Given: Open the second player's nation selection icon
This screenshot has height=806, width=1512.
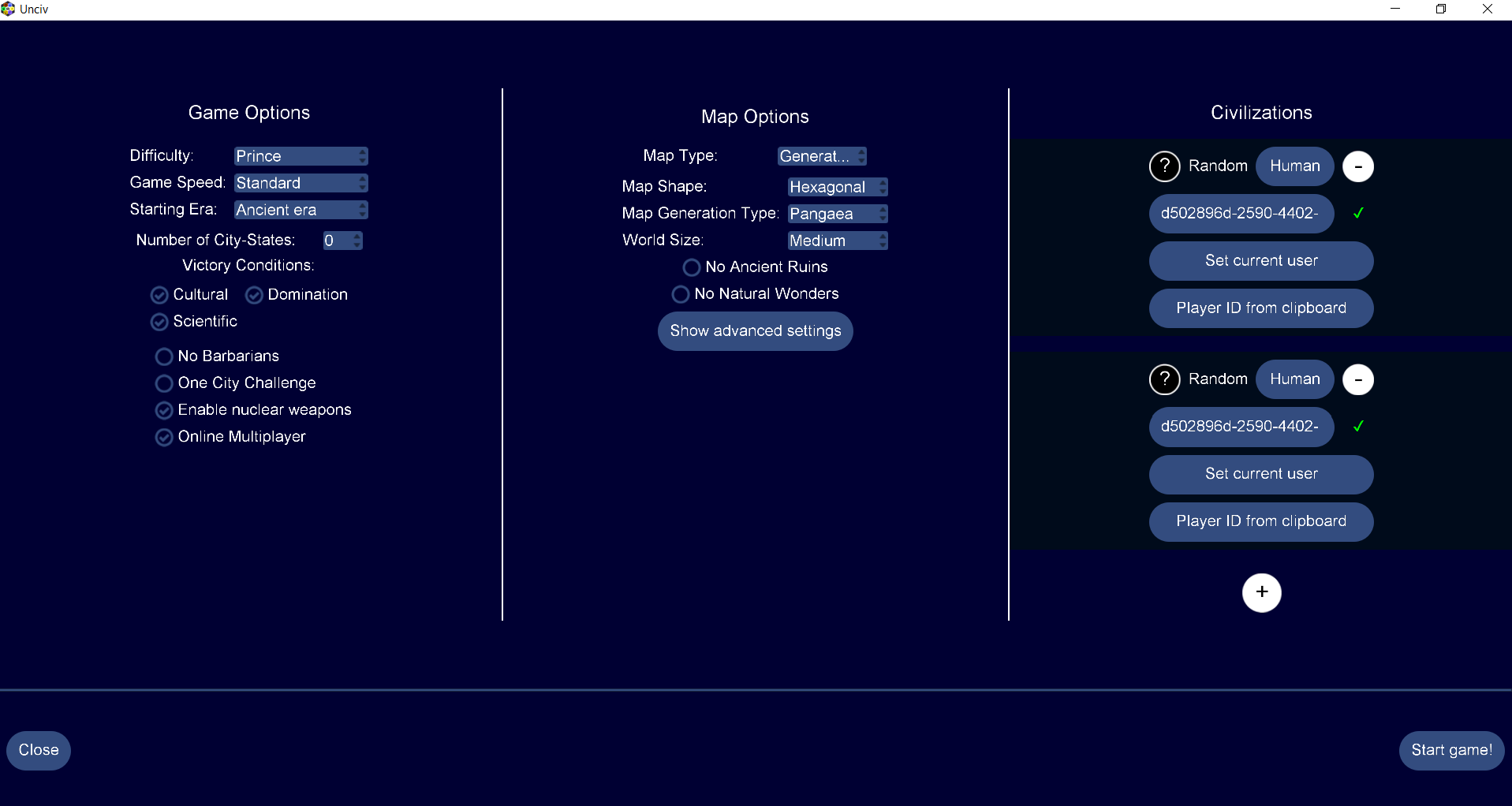Looking at the screenshot, I should coord(1165,379).
